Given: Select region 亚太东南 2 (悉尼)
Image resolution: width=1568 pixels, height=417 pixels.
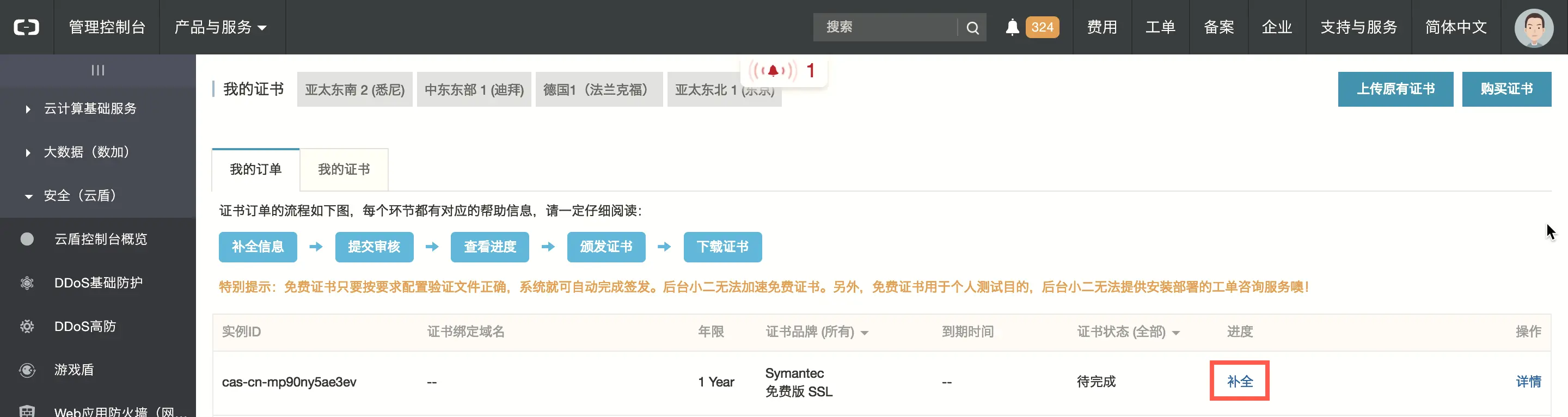Looking at the screenshot, I should pyautogui.click(x=355, y=89).
